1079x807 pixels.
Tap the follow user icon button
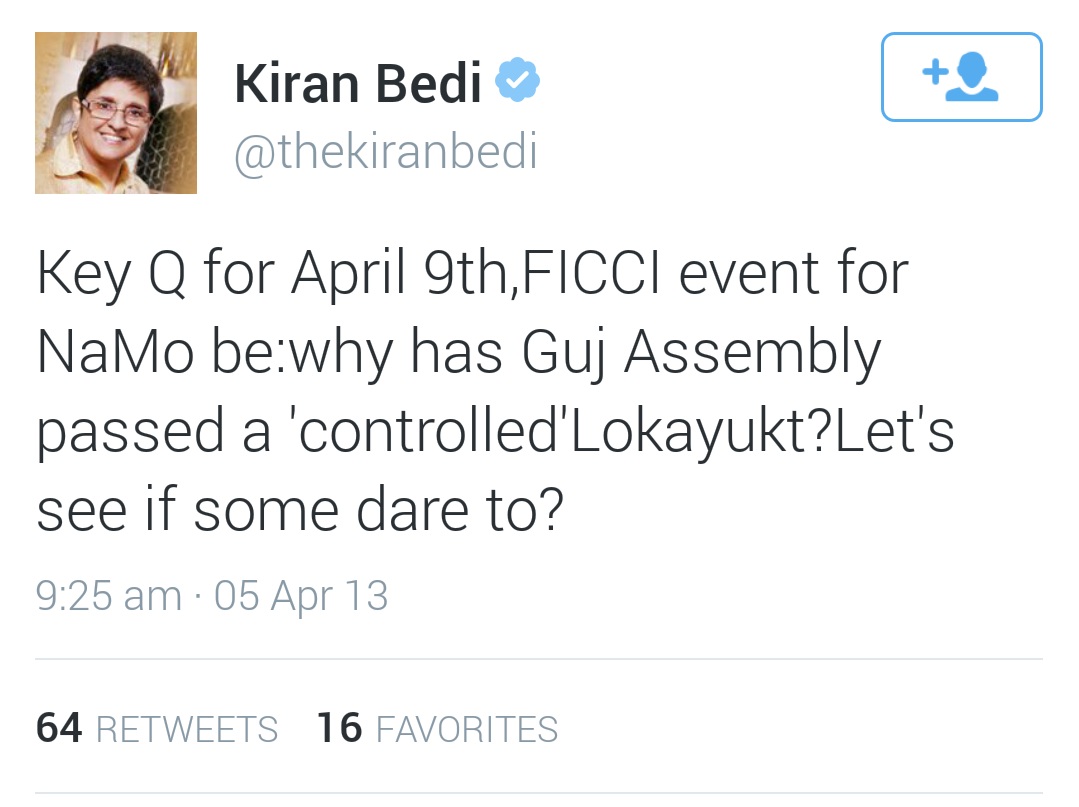click(961, 77)
